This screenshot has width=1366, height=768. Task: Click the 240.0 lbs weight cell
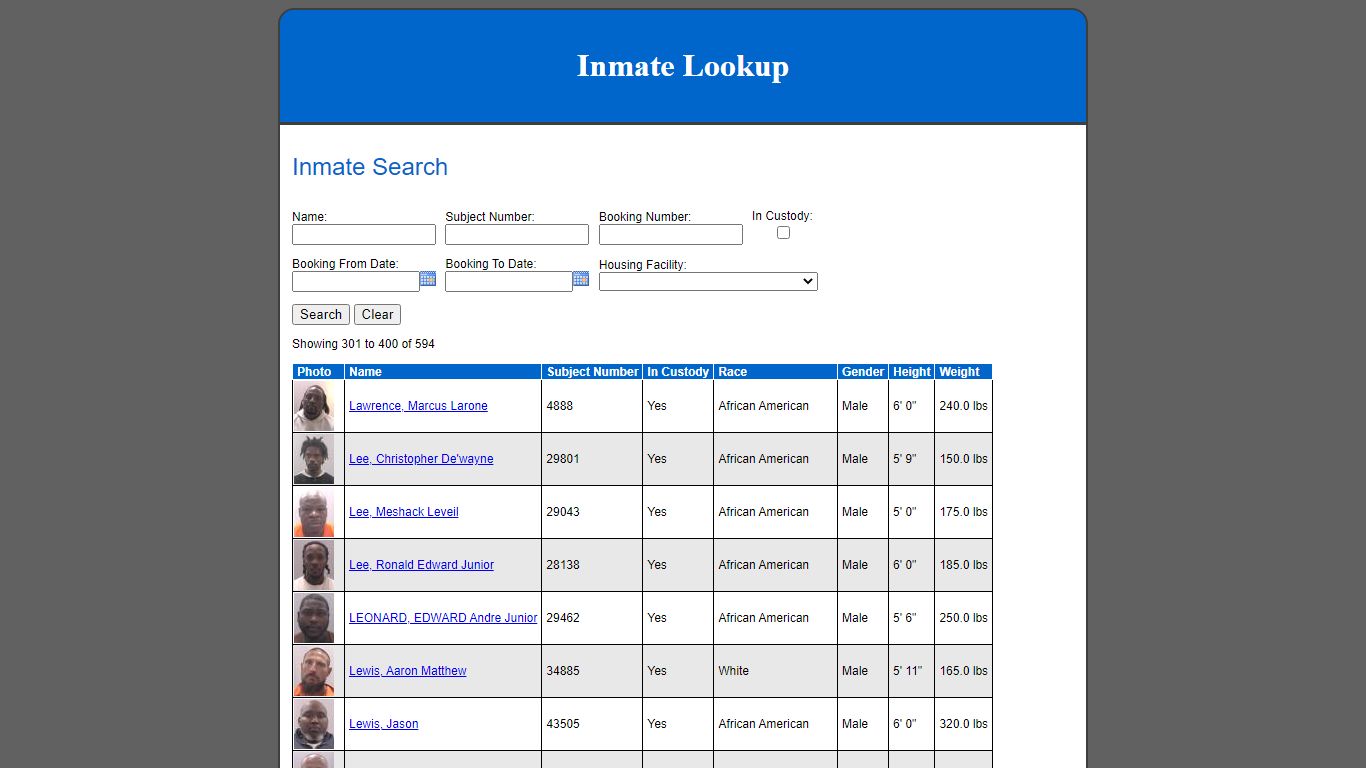pos(963,406)
